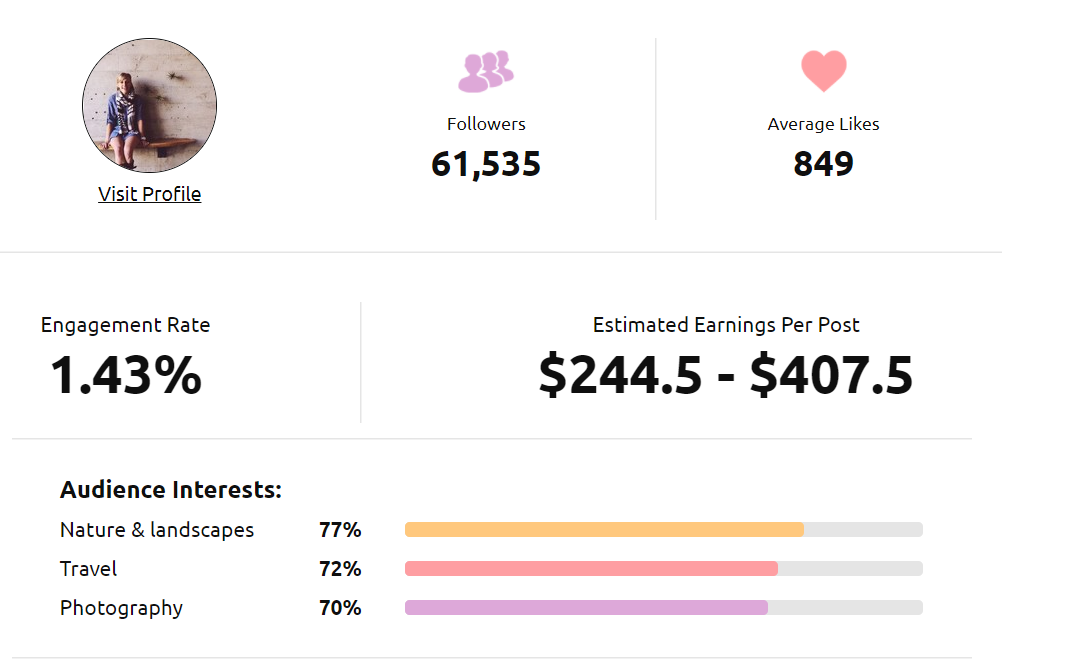Viewport: 1065px width, 667px height.
Task: Click the $244.5 - $407.5 earnings estimate
Action: coord(726,376)
